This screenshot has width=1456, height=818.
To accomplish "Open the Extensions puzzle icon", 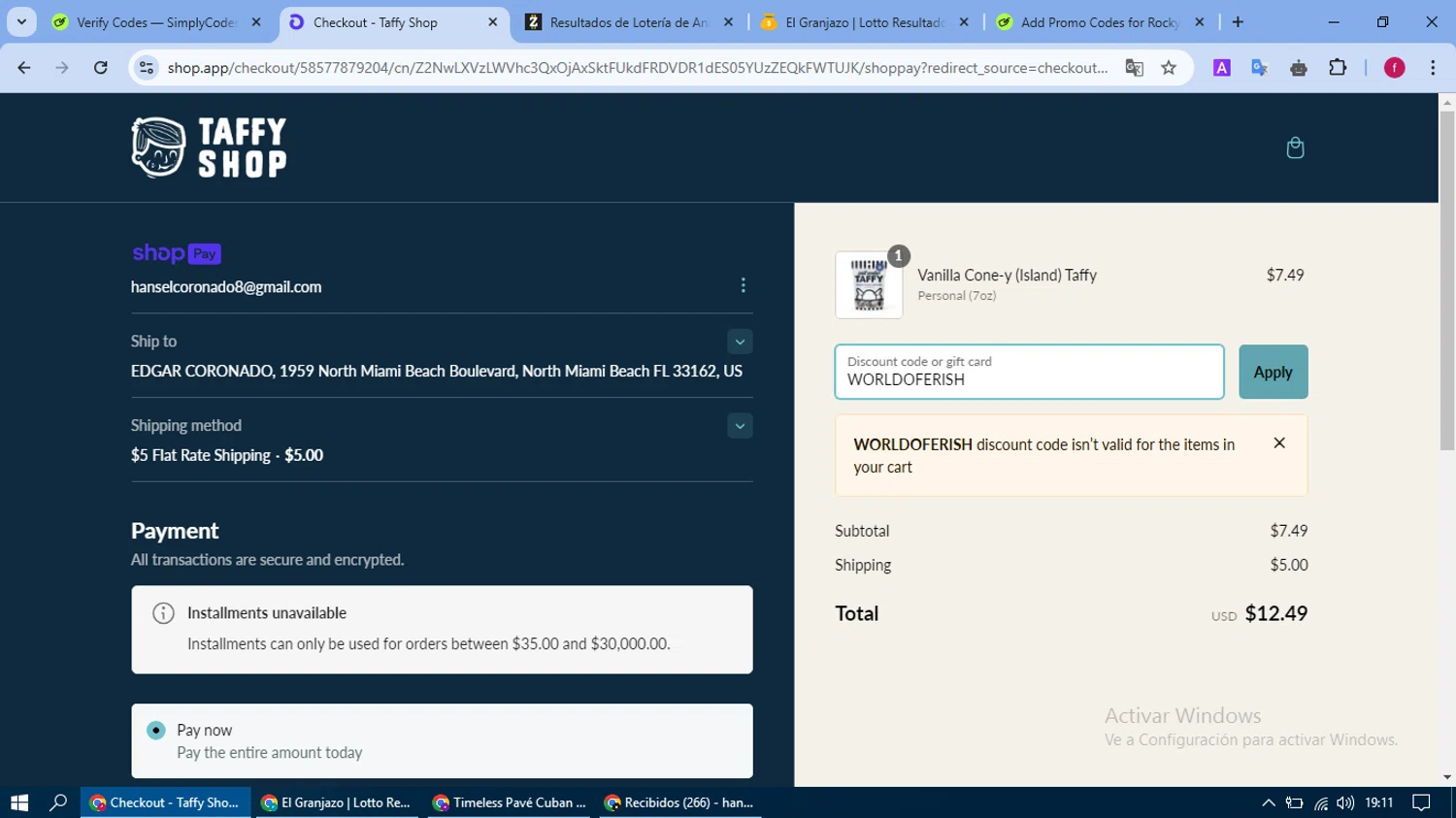I will [1338, 68].
